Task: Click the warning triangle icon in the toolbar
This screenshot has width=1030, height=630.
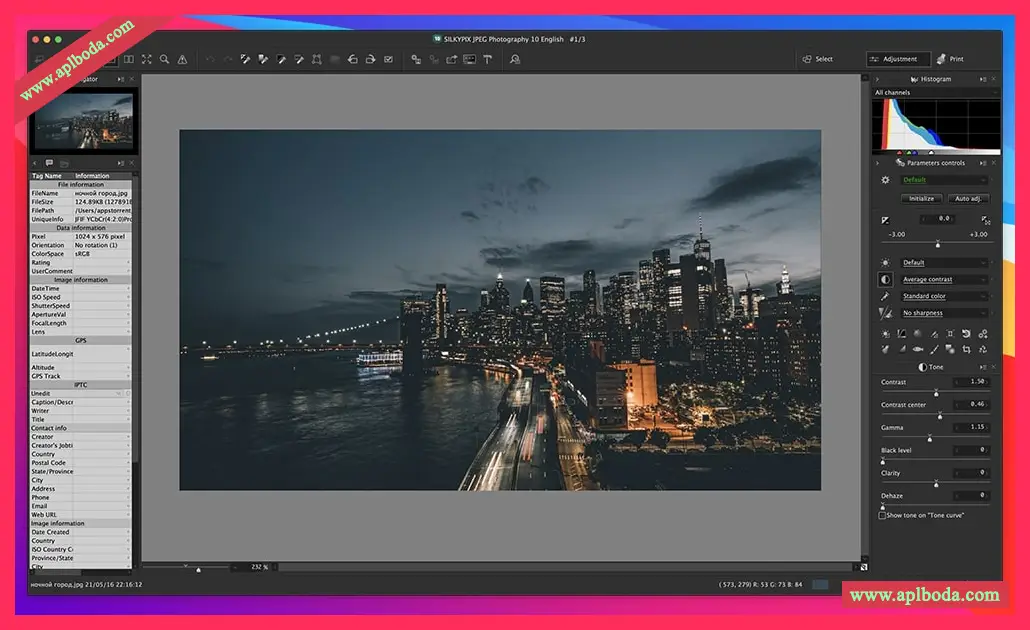Action: pyautogui.click(x=182, y=60)
